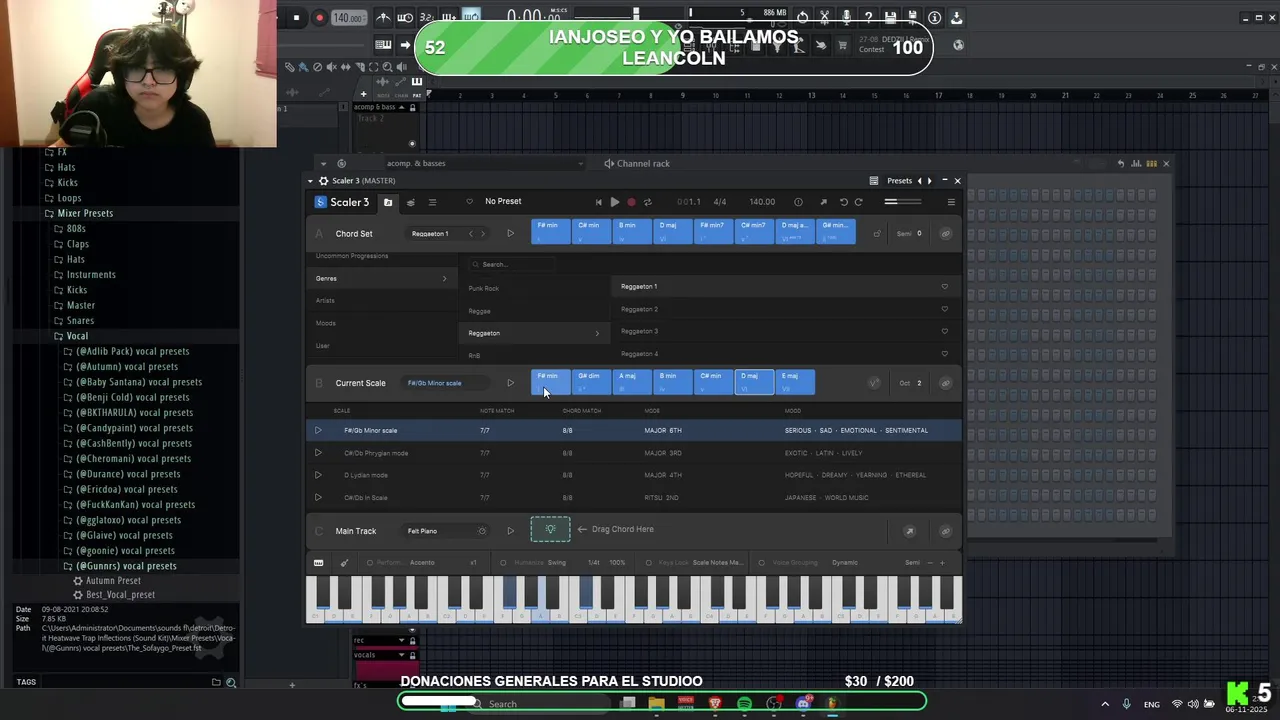This screenshot has height=720, width=1280.
Task: Open plugin gear settings for Scaler 3
Action: [x=323, y=181]
